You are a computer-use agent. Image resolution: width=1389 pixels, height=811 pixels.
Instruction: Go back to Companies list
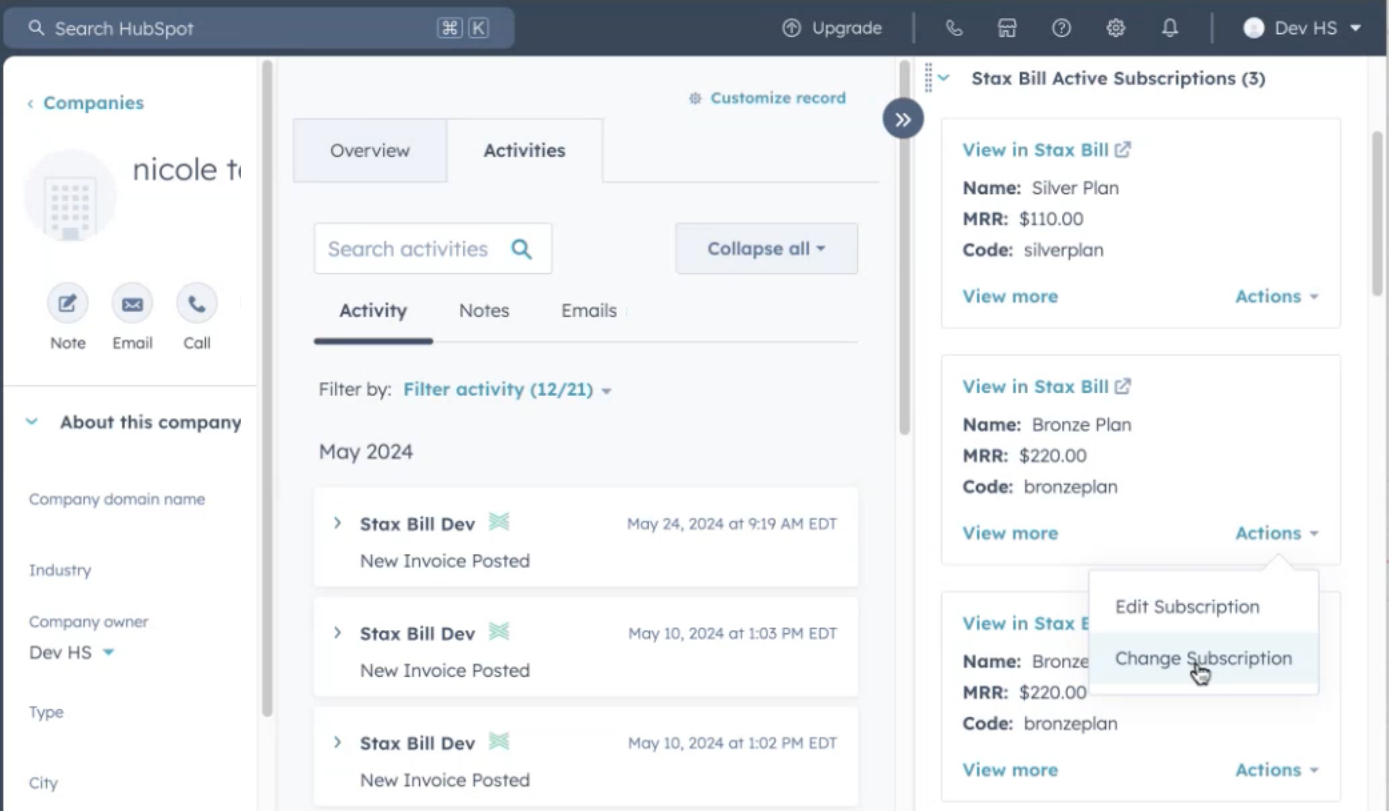[x=86, y=103]
